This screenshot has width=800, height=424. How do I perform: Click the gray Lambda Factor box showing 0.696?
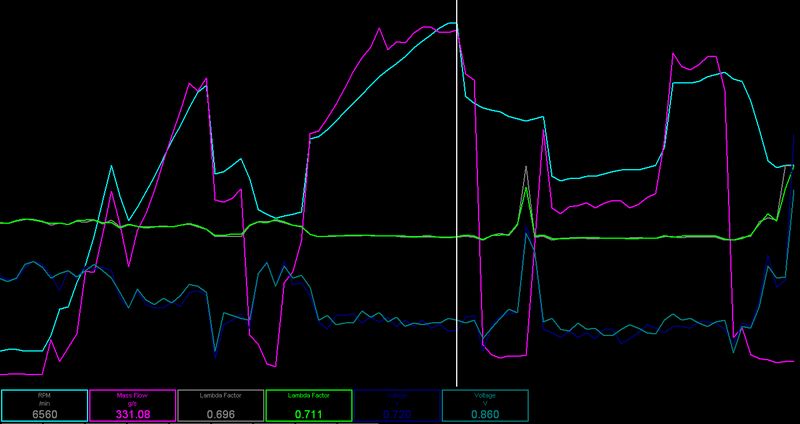[x=218, y=405]
